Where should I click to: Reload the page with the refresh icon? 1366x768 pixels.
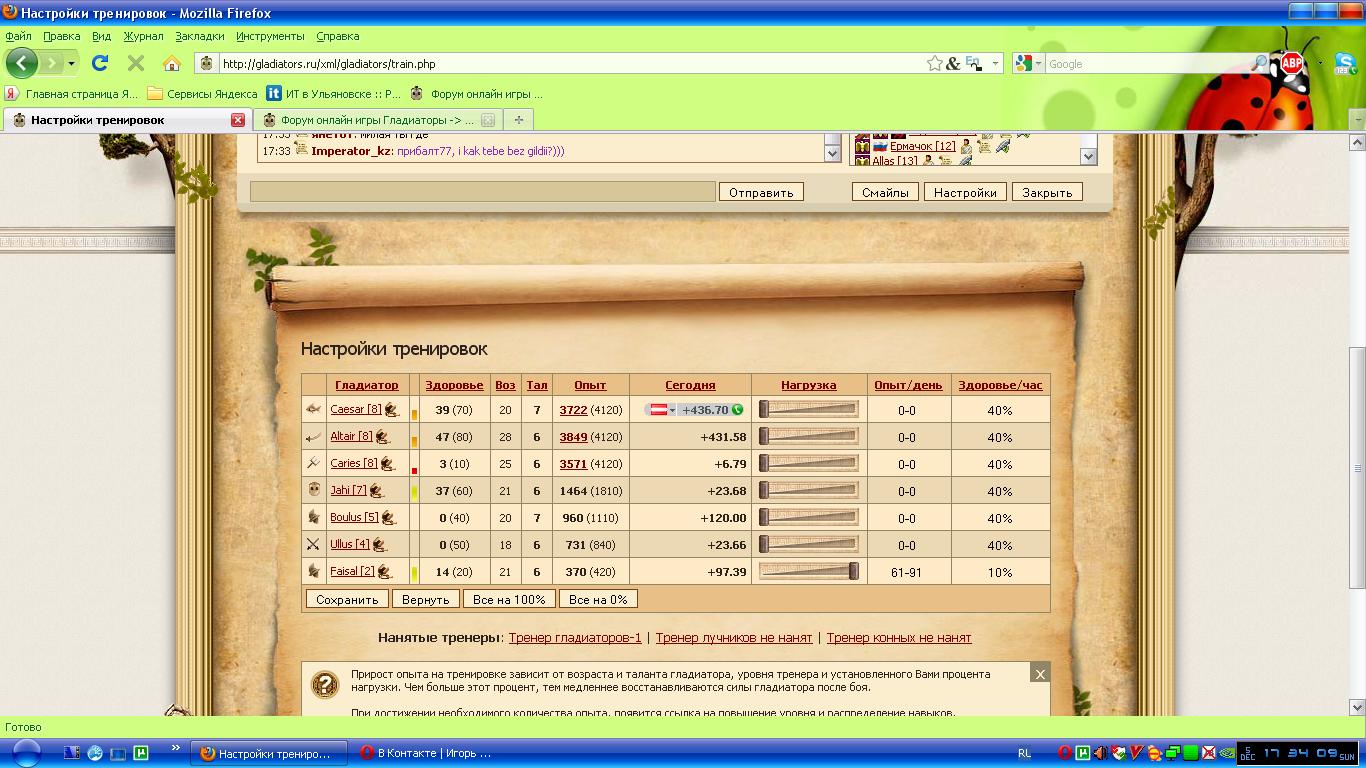click(x=100, y=63)
